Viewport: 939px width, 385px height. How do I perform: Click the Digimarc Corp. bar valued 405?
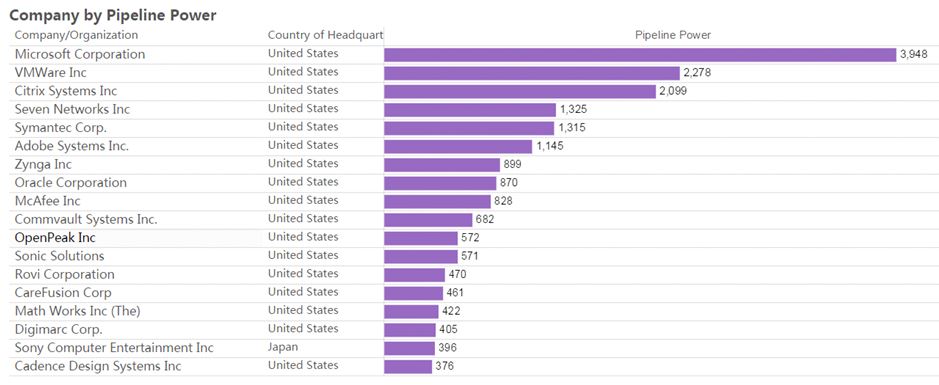(x=410, y=330)
